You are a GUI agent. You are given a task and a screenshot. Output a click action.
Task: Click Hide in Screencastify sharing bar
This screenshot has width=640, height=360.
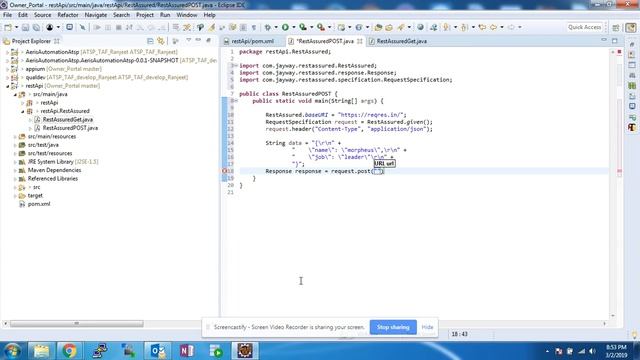[427, 327]
